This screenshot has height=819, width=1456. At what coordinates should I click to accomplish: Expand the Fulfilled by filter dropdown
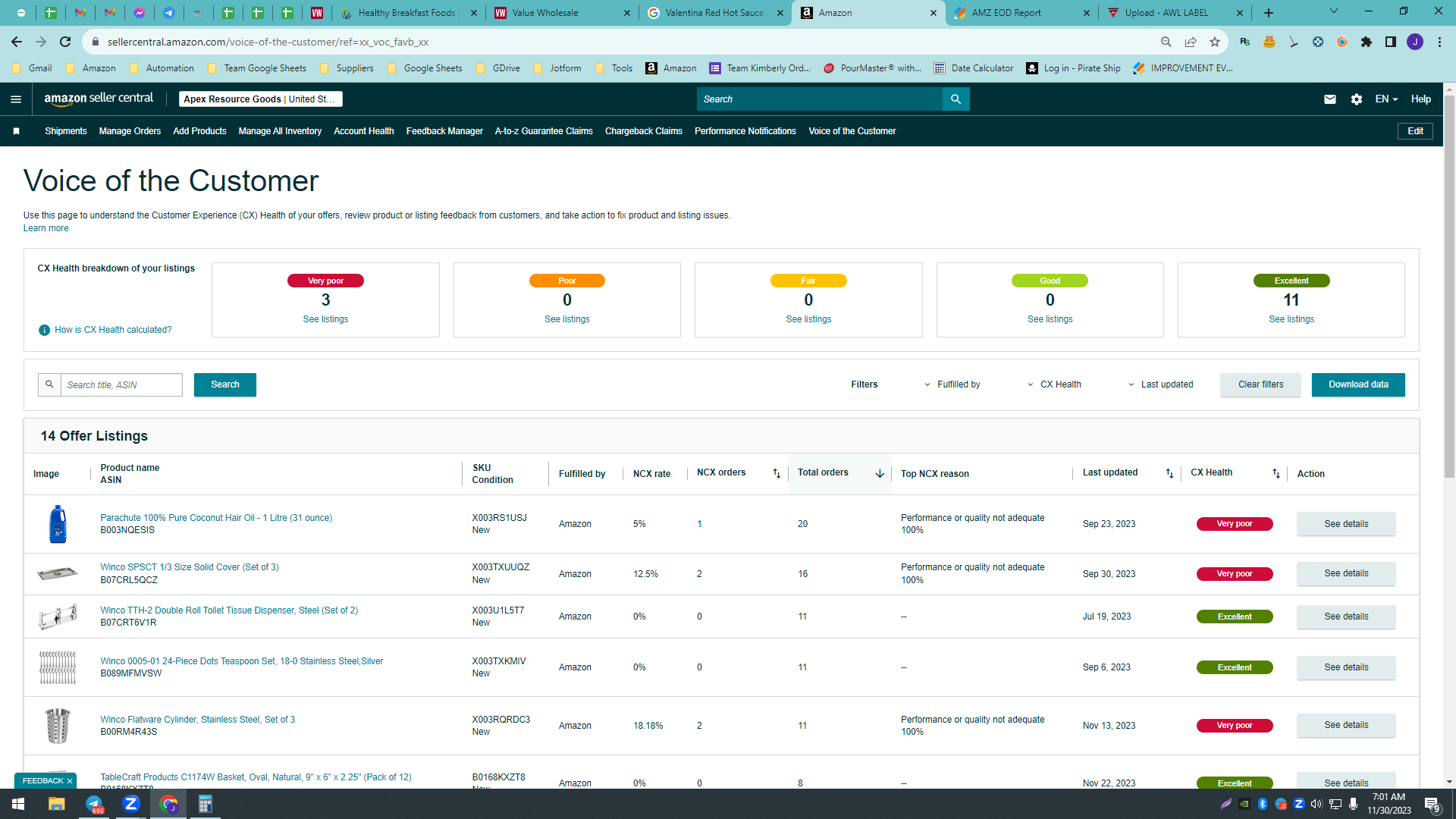pyautogui.click(x=952, y=384)
